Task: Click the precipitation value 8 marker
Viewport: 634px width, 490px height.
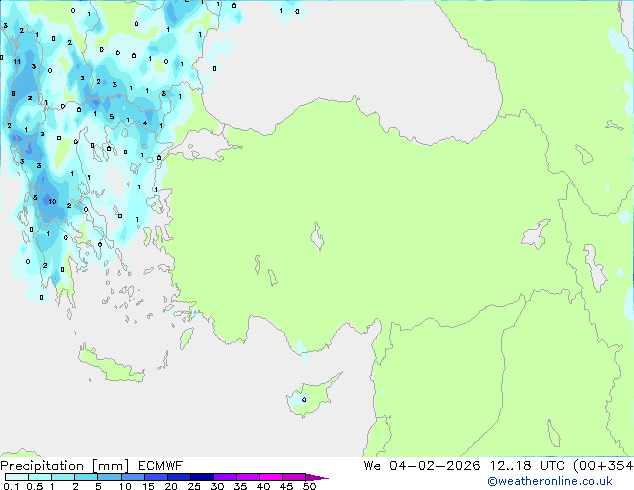Action: 13,94
